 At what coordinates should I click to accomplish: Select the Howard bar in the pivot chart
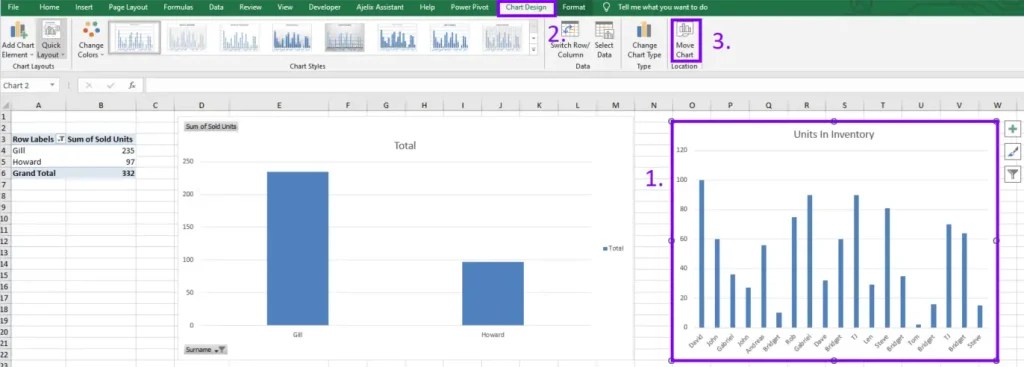tap(492, 293)
